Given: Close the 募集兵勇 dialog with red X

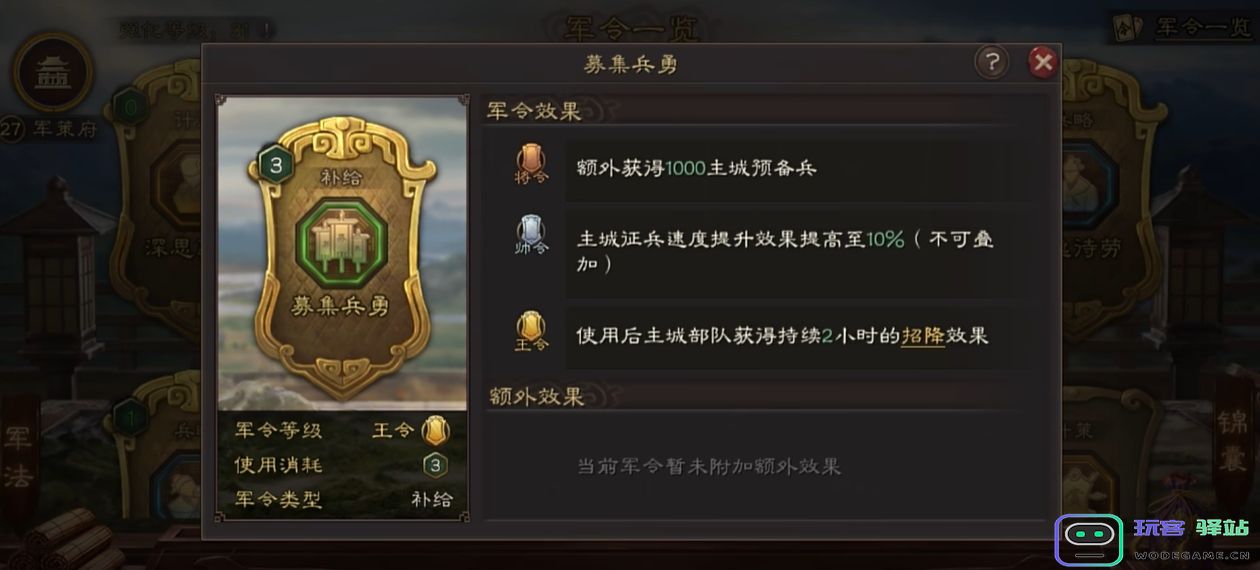Looking at the screenshot, I should [x=1043, y=64].
